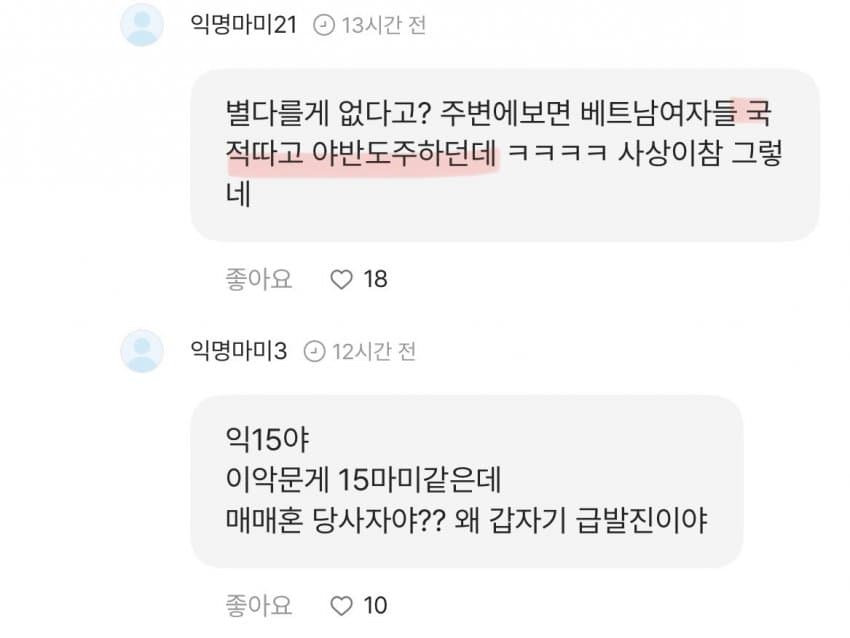This screenshot has height=638, width=850.
Task: Tap the heart icon with 18 likes
Action: click(x=342, y=280)
